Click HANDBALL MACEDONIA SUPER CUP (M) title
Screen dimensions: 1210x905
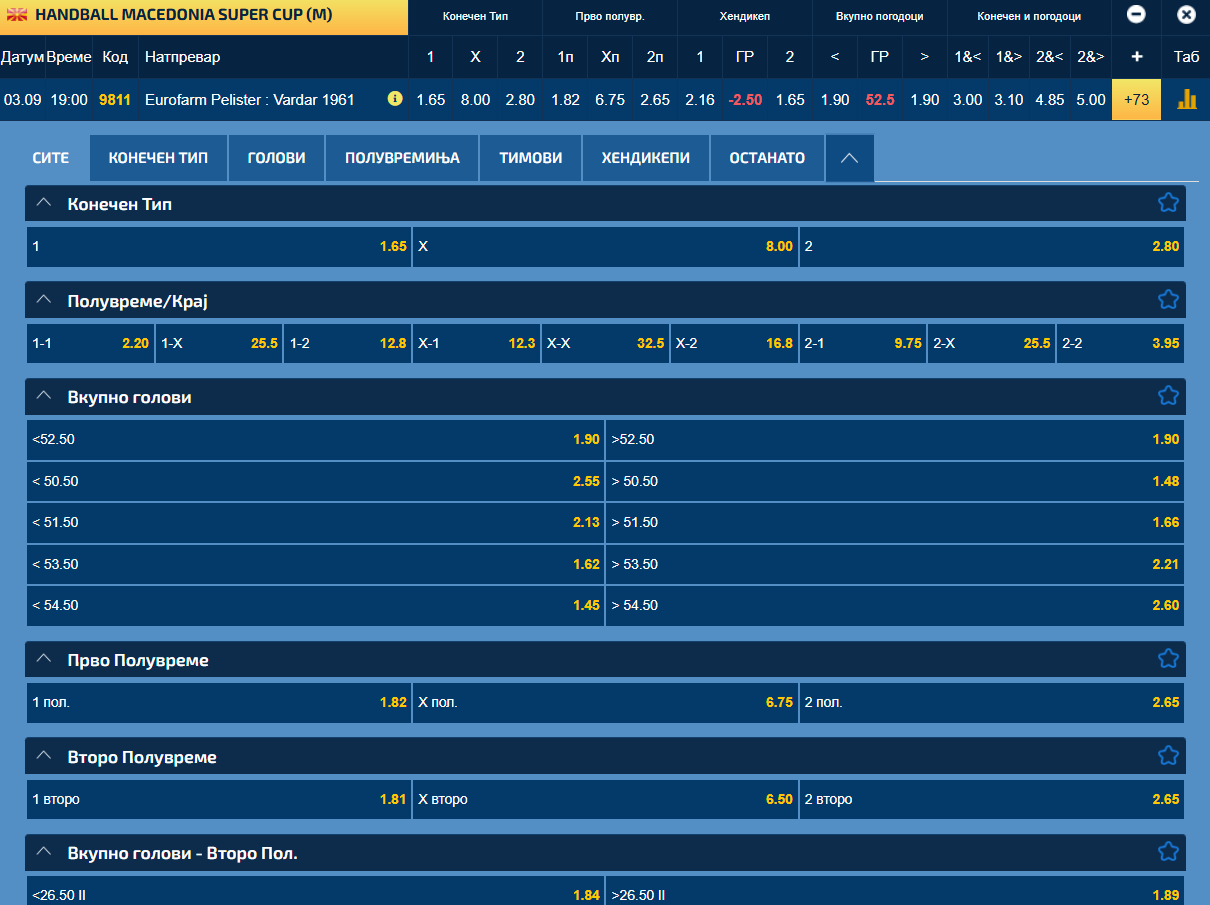(184, 16)
